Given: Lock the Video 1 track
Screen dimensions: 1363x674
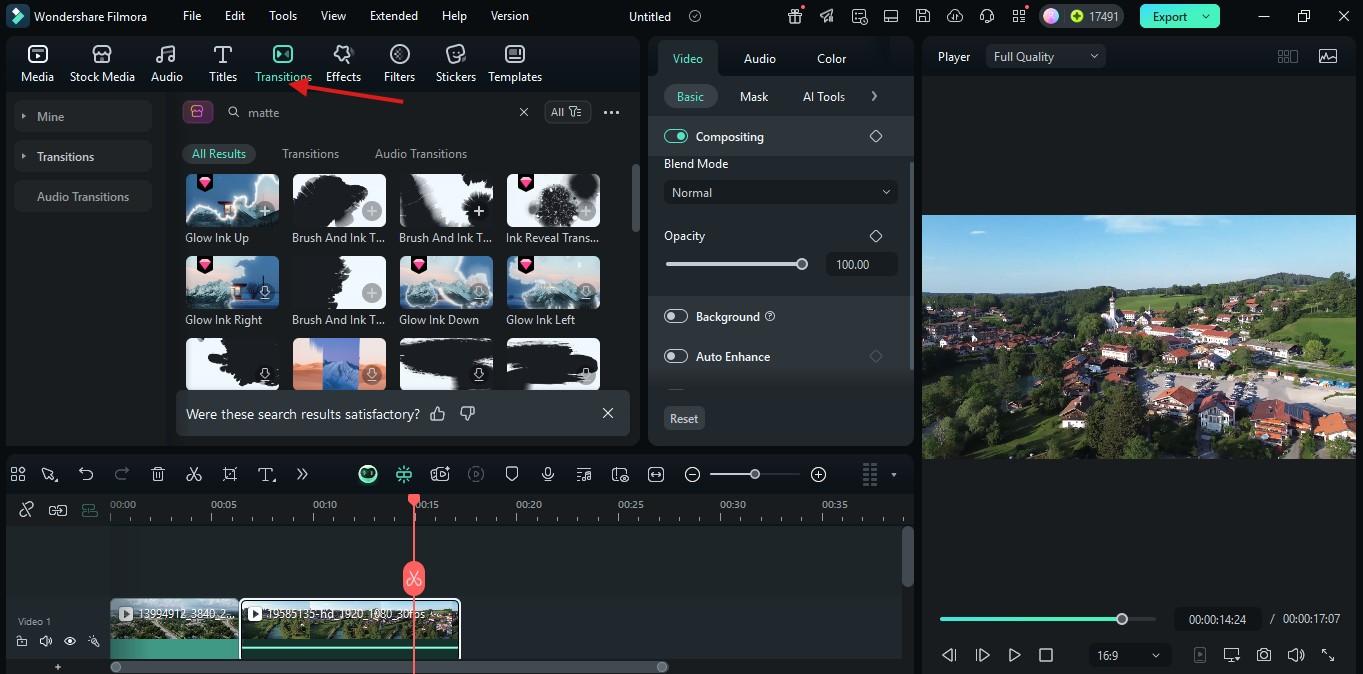Looking at the screenshot, I should 22,641.
